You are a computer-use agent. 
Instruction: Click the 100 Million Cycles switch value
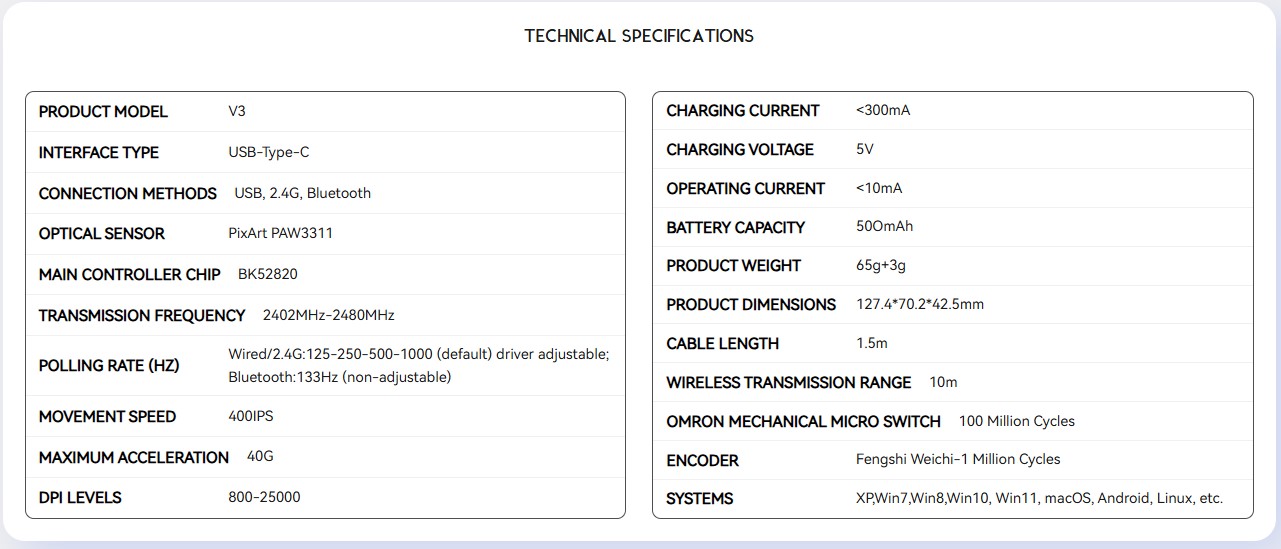pyautogui.click(x=1017, y=421)
